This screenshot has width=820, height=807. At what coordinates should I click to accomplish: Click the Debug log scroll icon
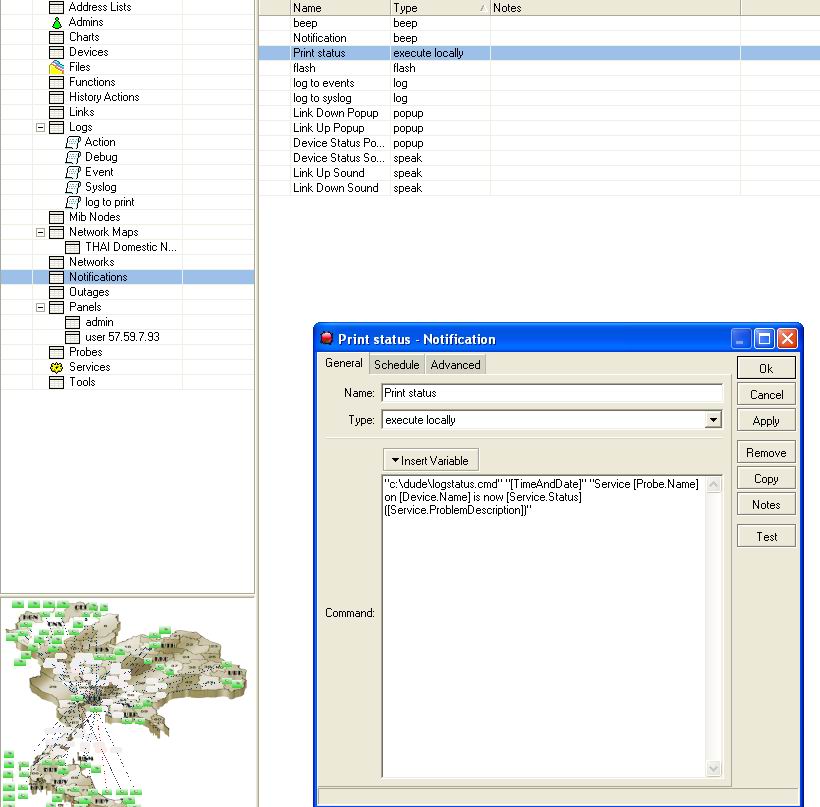[x=73, y=157]
